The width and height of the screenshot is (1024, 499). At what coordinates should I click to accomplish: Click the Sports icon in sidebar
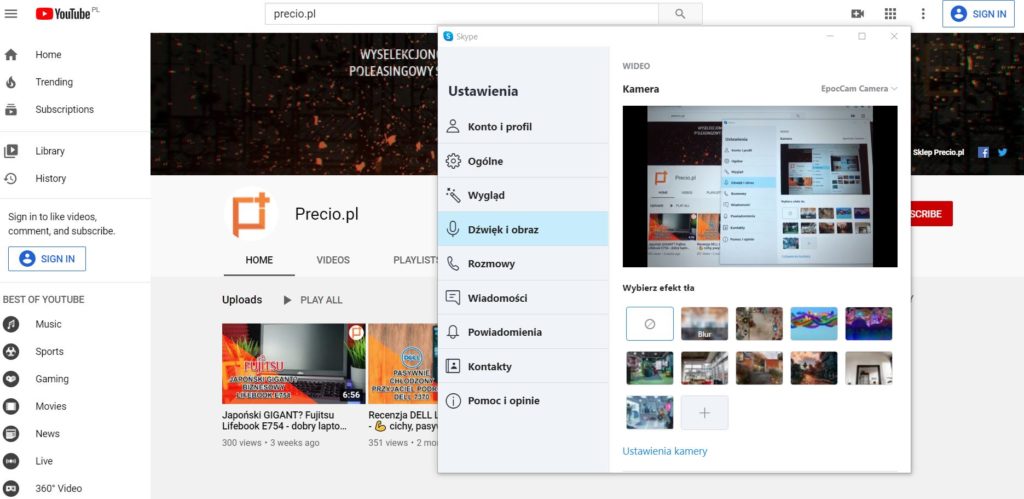[x=11, y=351]
